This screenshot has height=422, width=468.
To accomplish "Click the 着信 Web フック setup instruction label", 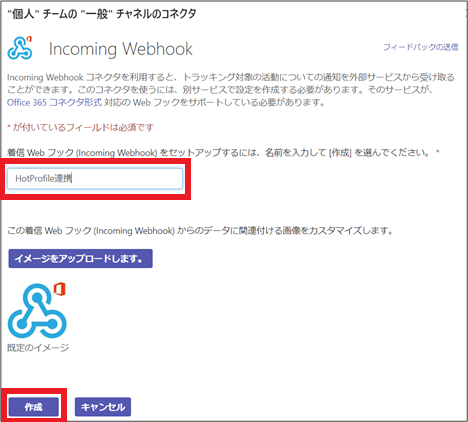I will pyautogui.click(x=223, y=153).
